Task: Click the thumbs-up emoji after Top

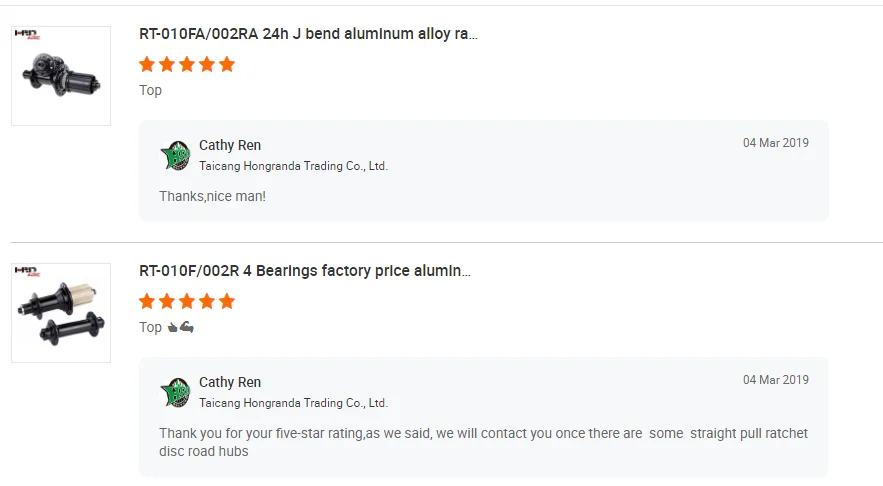Action: click(173, 327)
